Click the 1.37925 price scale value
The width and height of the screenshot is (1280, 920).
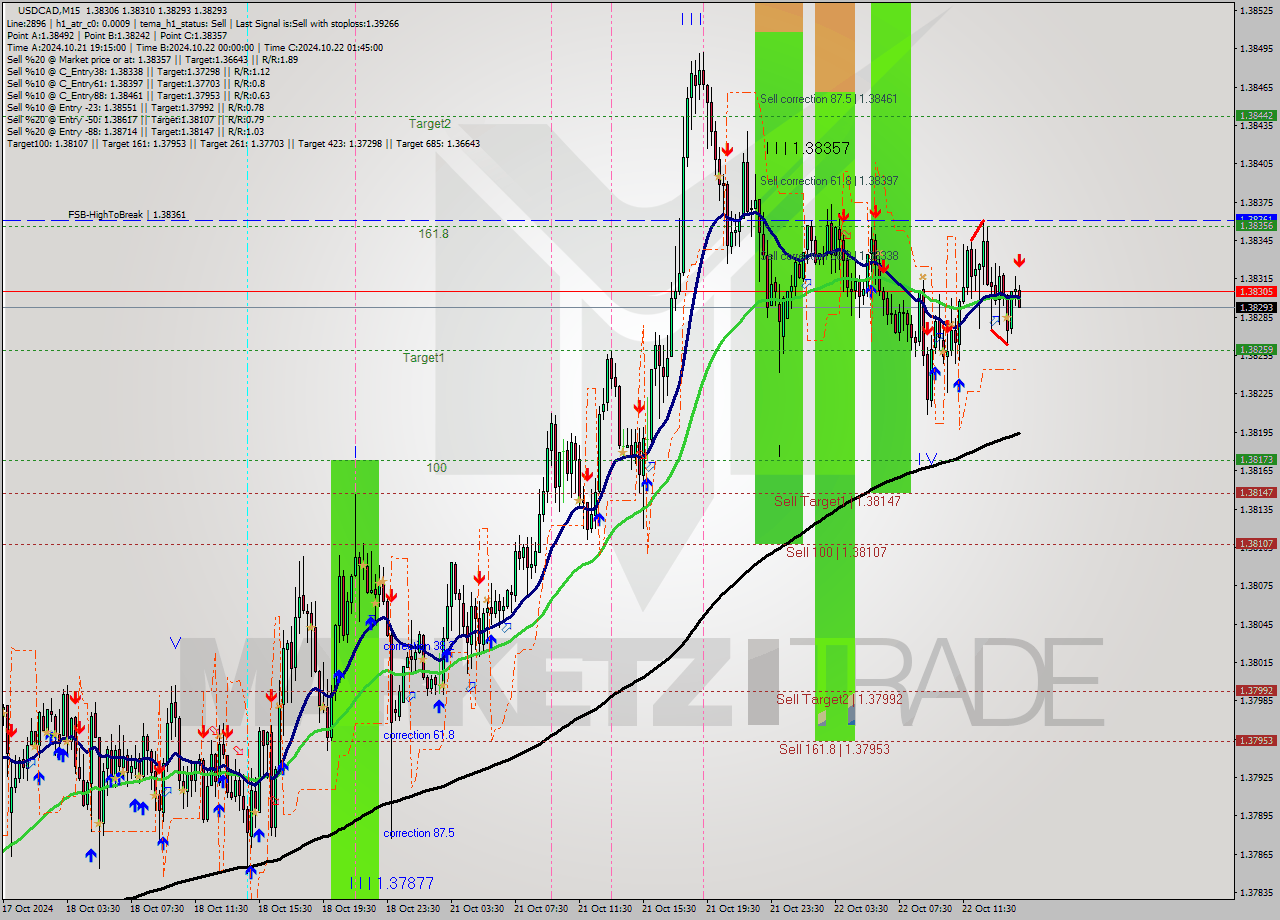1256,778
